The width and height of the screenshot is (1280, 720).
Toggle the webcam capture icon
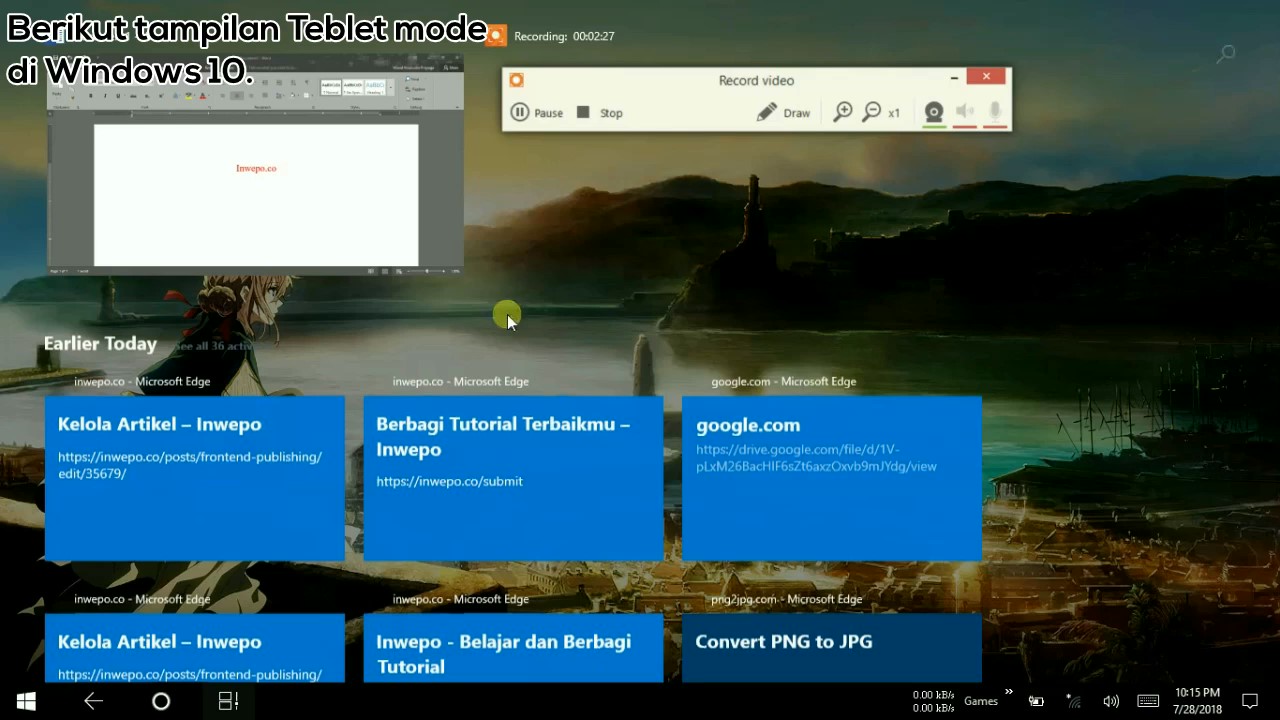click(x=934, y=112)
